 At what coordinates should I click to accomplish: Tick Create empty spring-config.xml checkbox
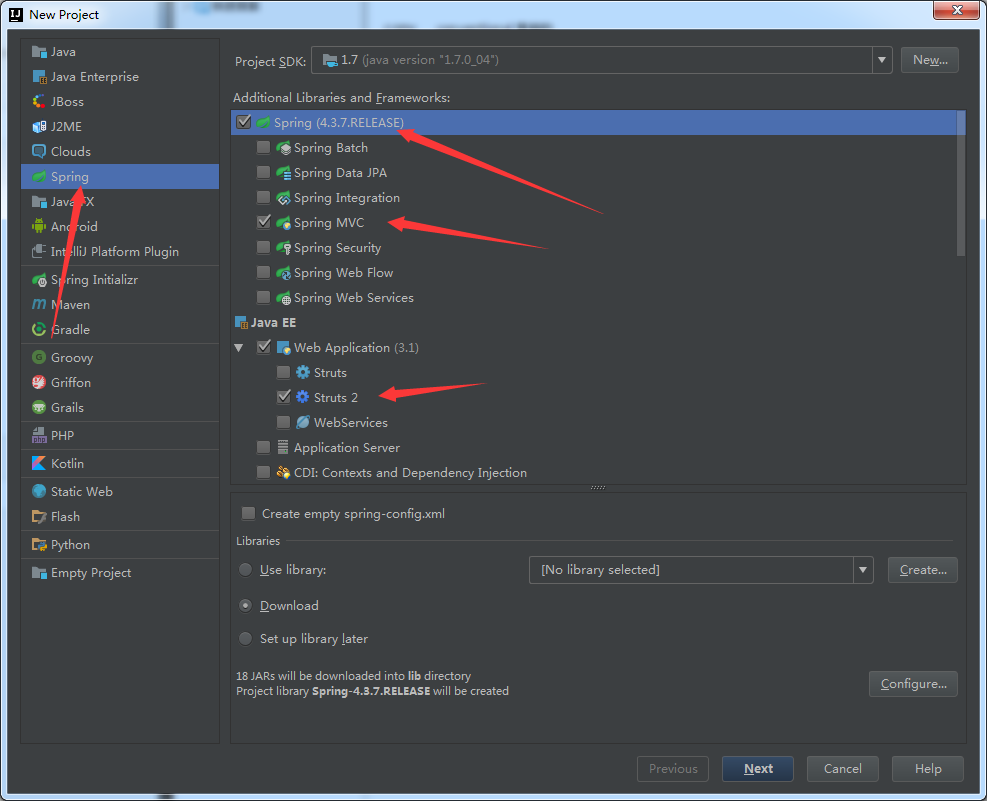click(x=248, y=513)
